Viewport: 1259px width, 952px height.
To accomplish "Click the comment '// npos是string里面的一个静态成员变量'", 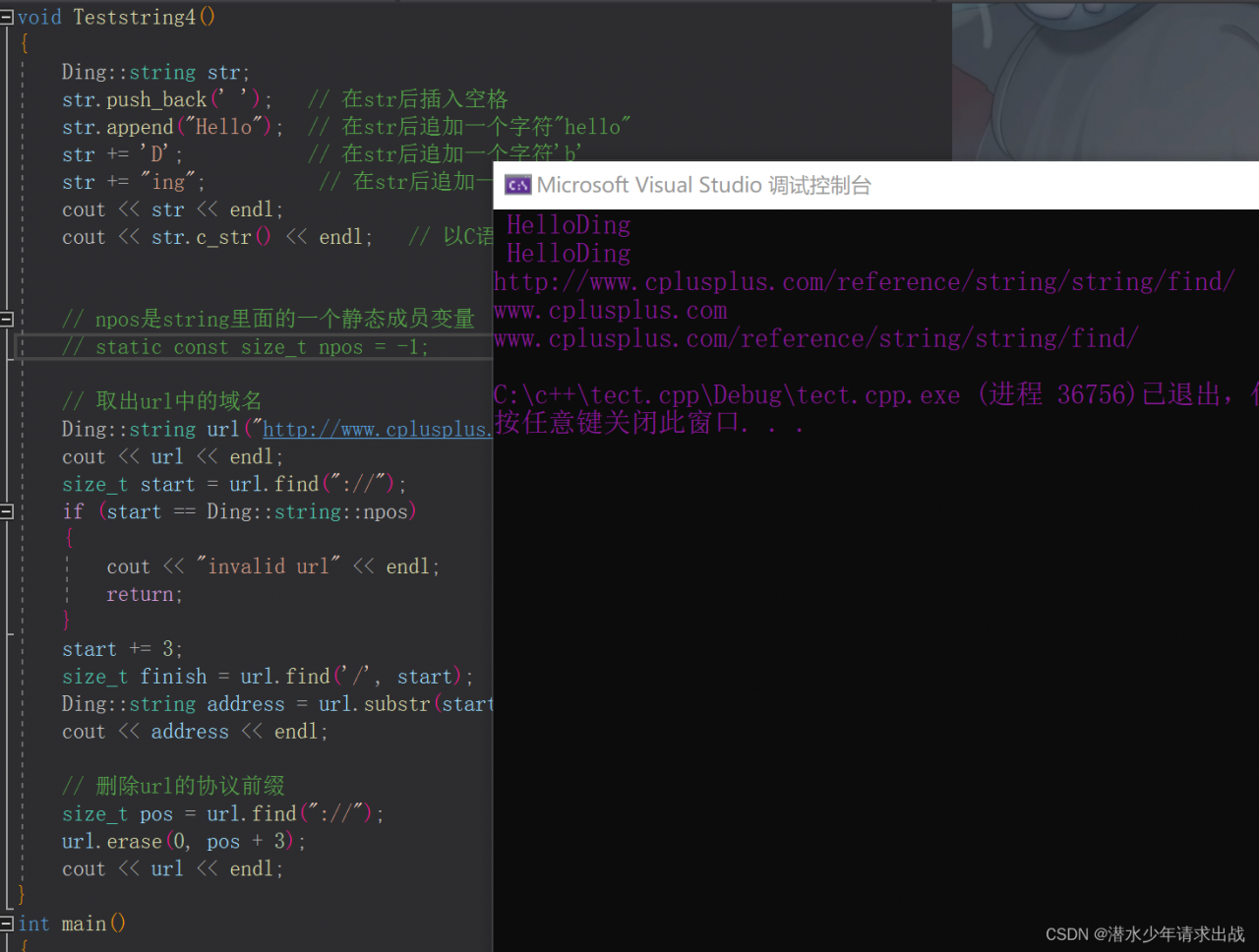I will coord(269,319).
